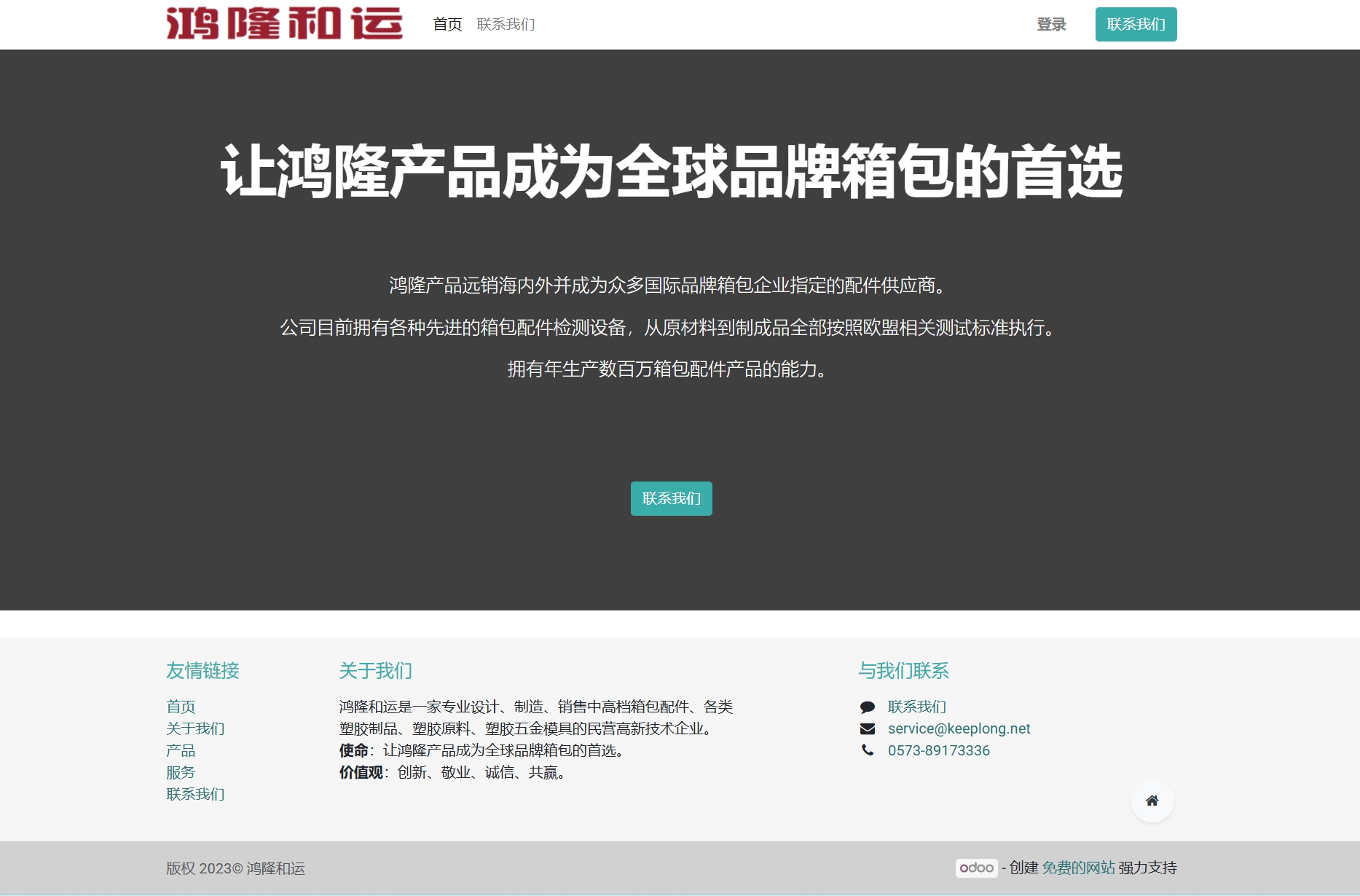Click the phone icon in footer
The width and height of the screenshot is (1360, 896).
(x=867, y=750)
